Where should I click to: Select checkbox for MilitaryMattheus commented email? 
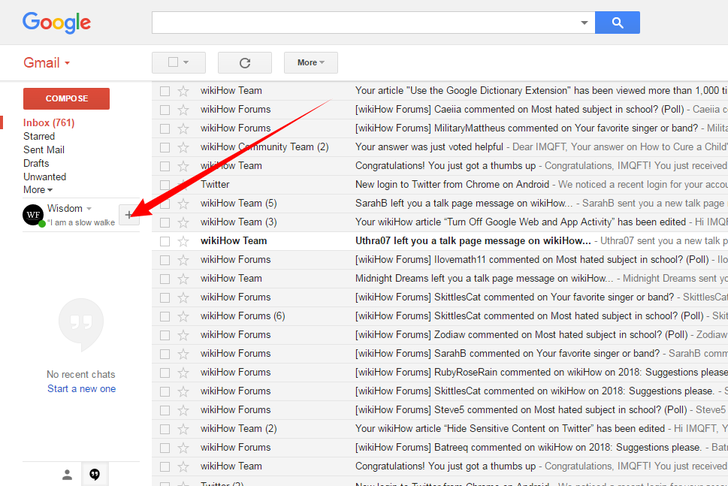click(x=165, y=129)
